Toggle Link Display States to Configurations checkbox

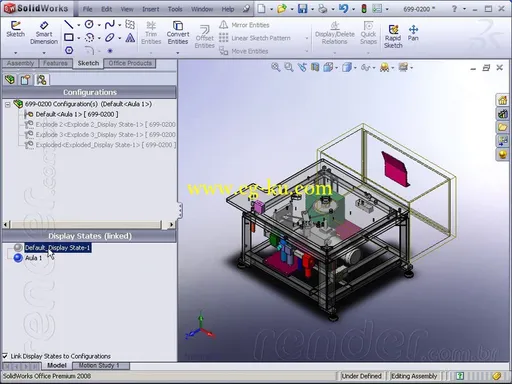[5, 356]
